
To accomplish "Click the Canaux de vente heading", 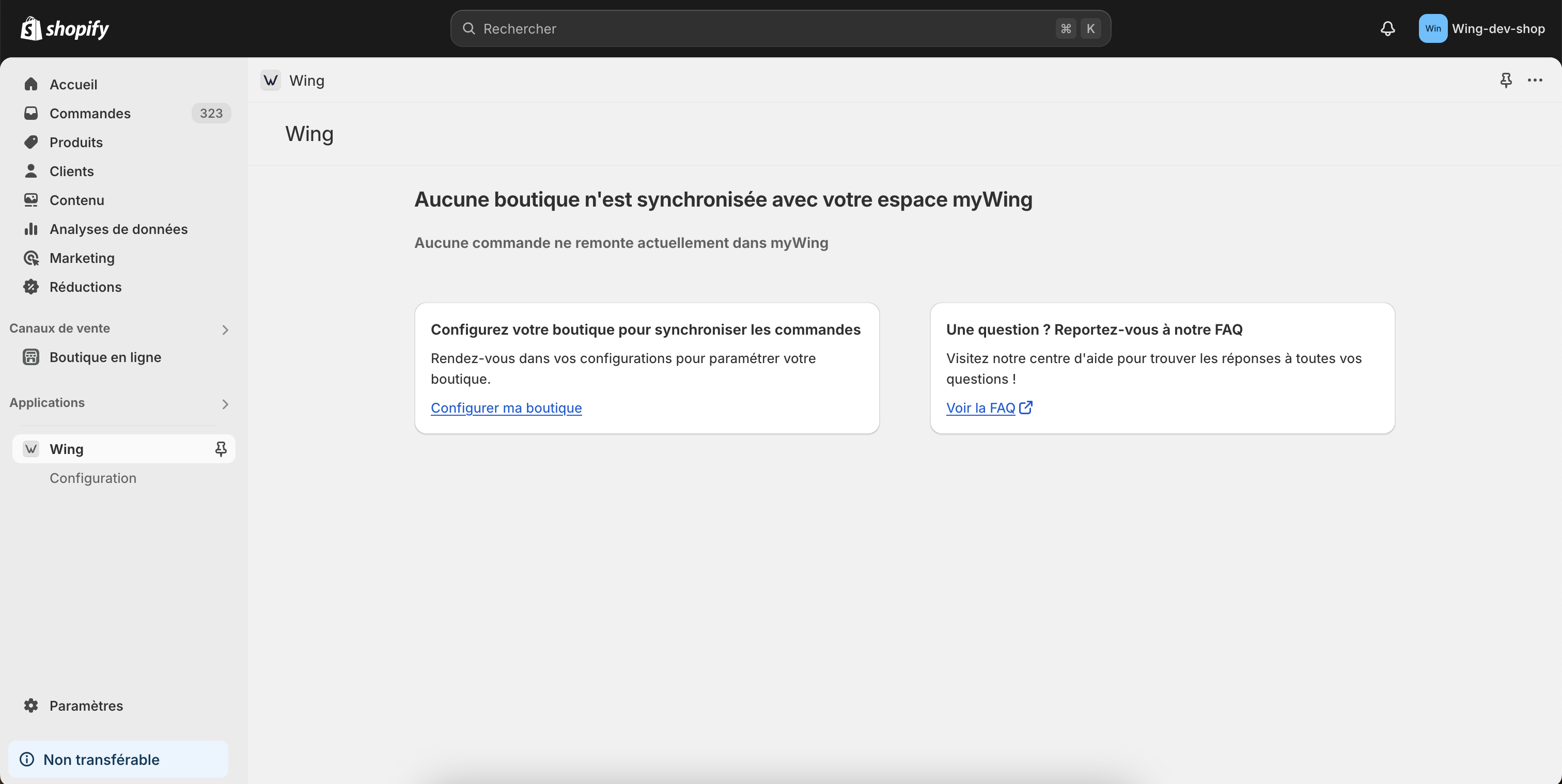I will (x=59, y=328).
